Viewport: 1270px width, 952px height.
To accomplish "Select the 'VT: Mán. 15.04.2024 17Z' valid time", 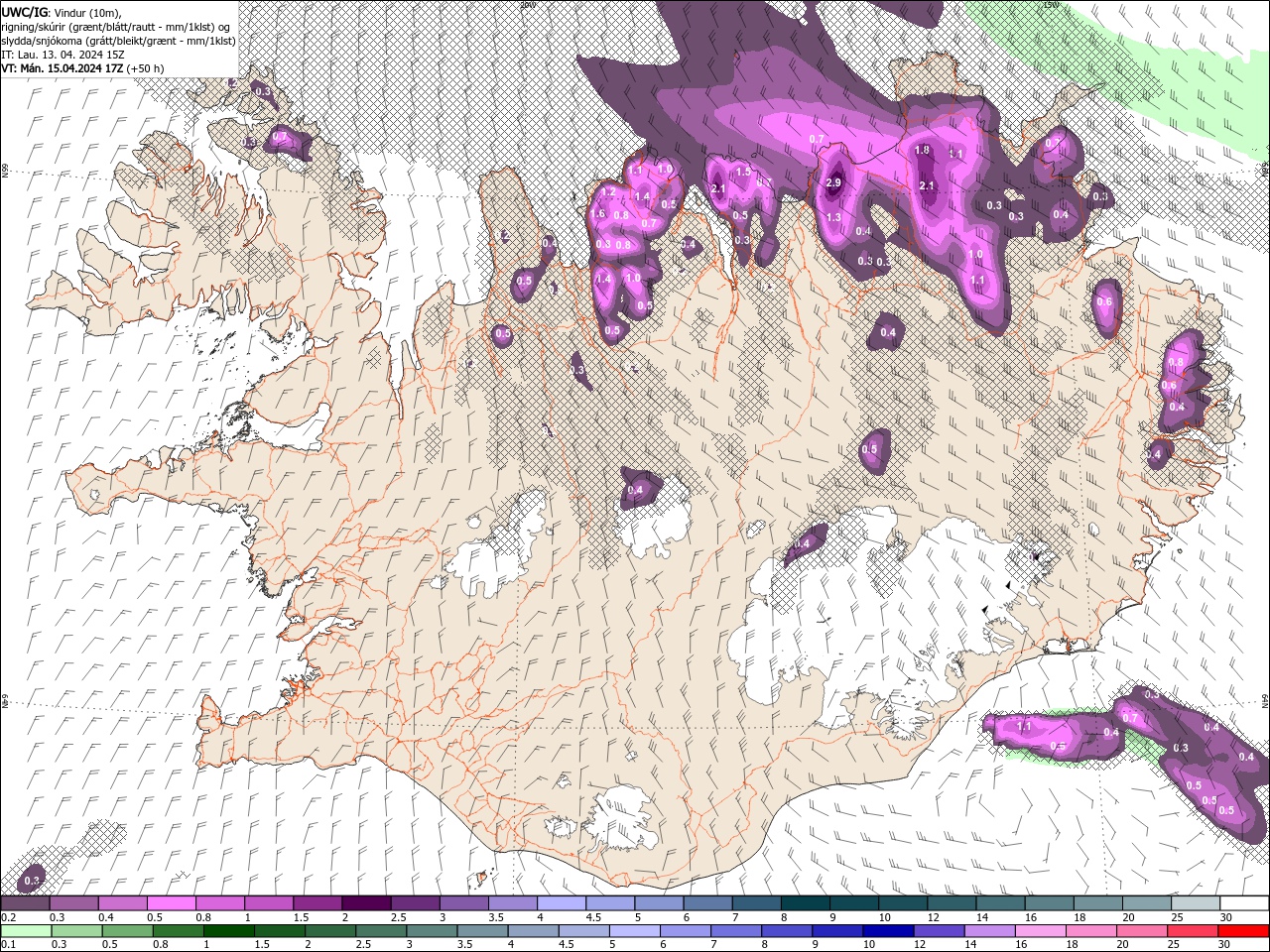I will 62,68.
